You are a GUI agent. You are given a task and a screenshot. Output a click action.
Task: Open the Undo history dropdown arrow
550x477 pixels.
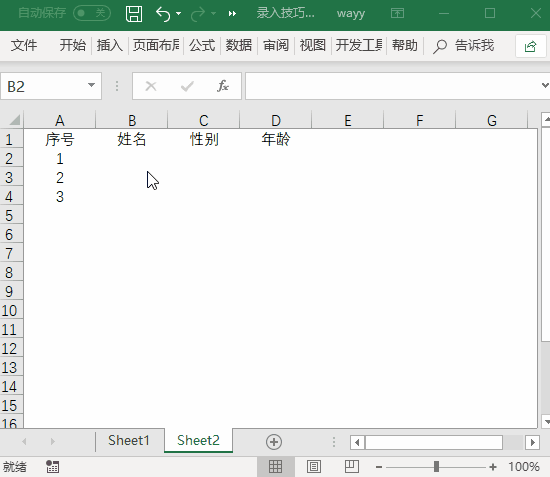click(179, 14)
